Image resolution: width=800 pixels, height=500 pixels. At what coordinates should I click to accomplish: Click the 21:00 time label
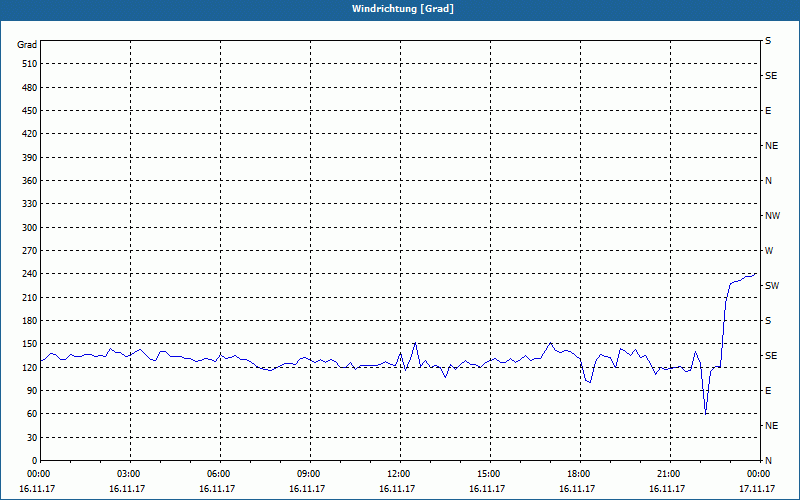(x=670, y=474)
